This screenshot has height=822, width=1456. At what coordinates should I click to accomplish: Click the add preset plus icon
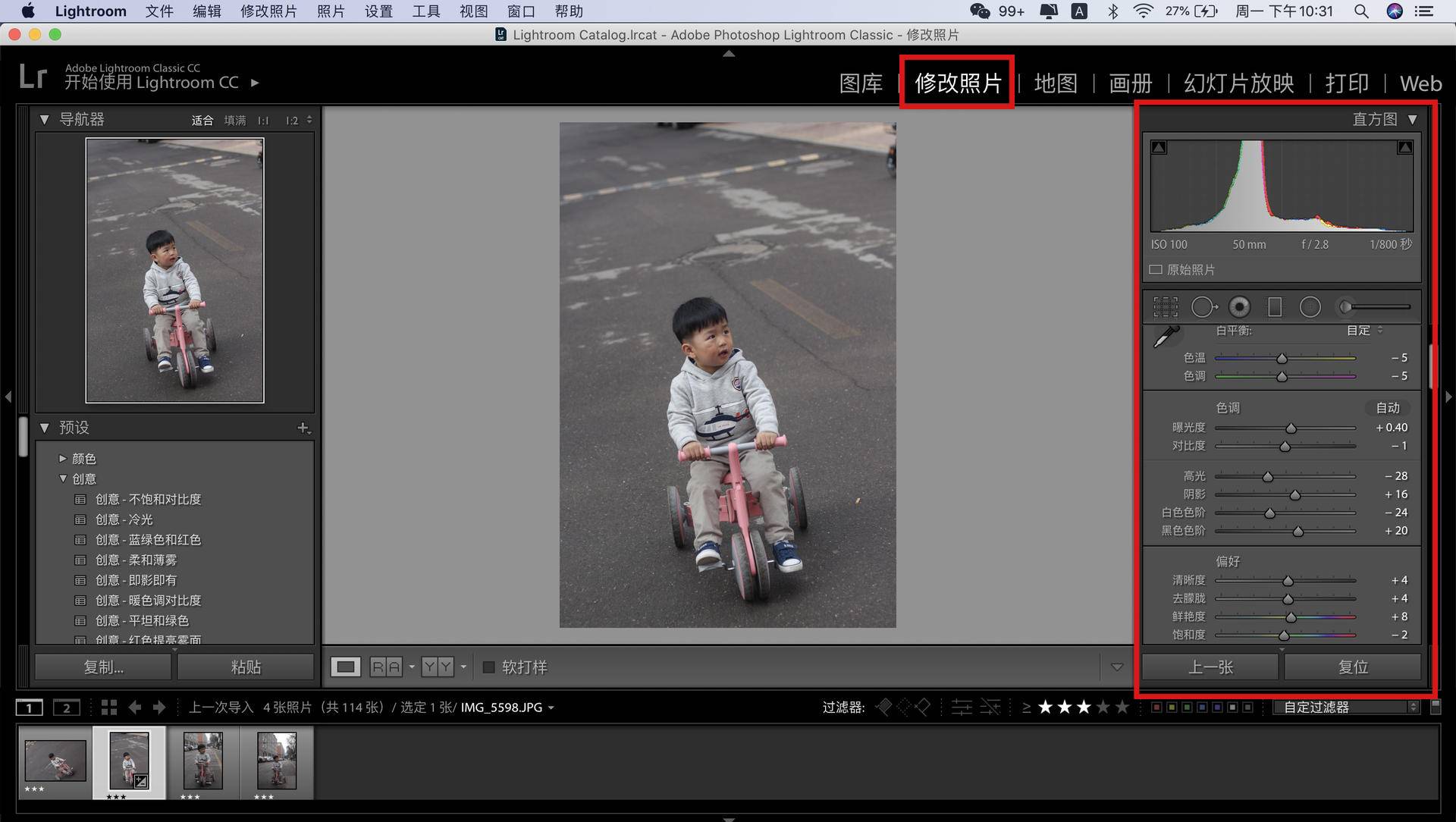(303, 428)
